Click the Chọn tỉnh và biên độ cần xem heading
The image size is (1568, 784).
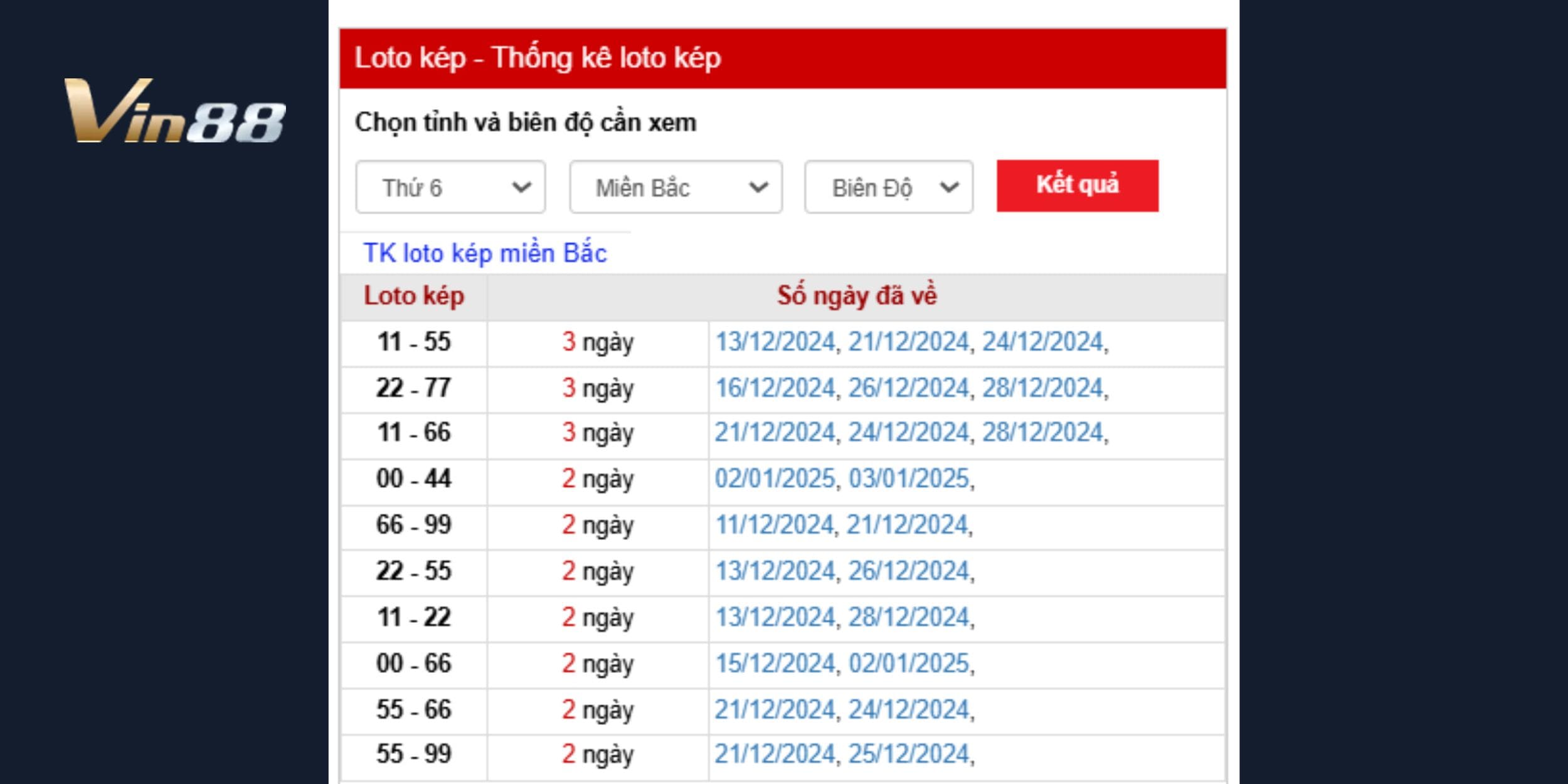[x=526, y=122]
